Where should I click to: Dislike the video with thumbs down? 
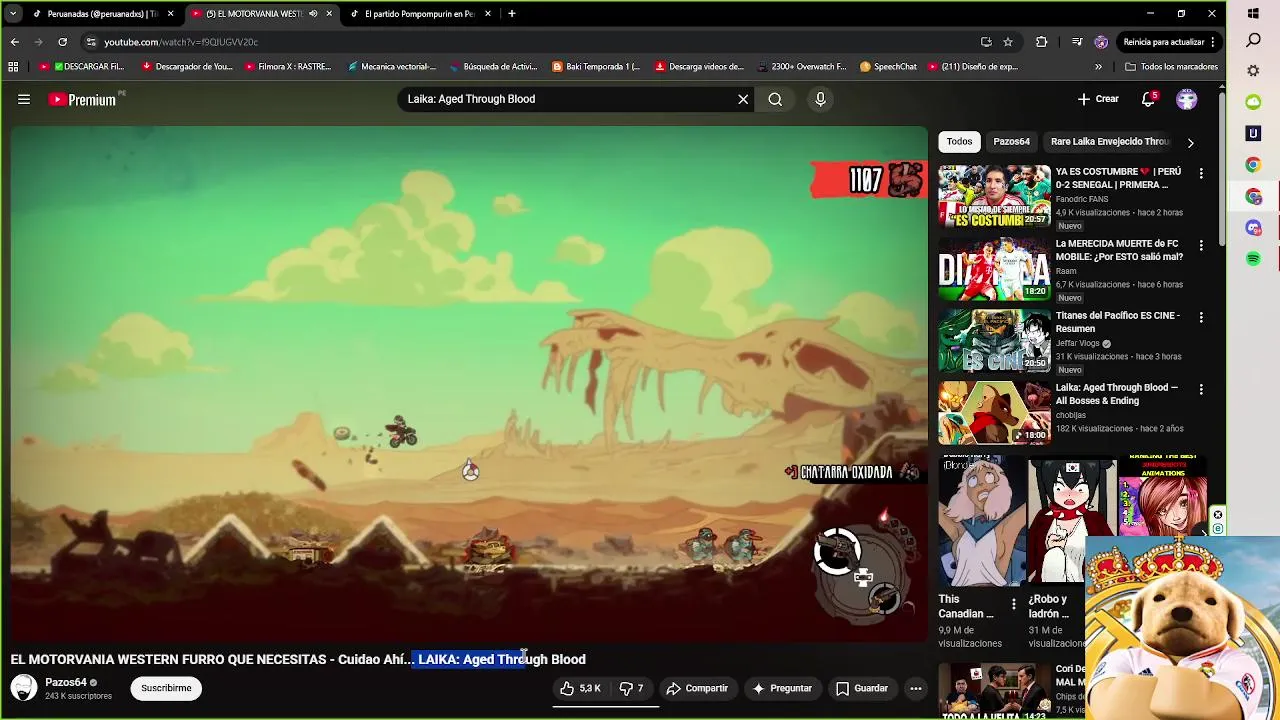click(631, 688)
